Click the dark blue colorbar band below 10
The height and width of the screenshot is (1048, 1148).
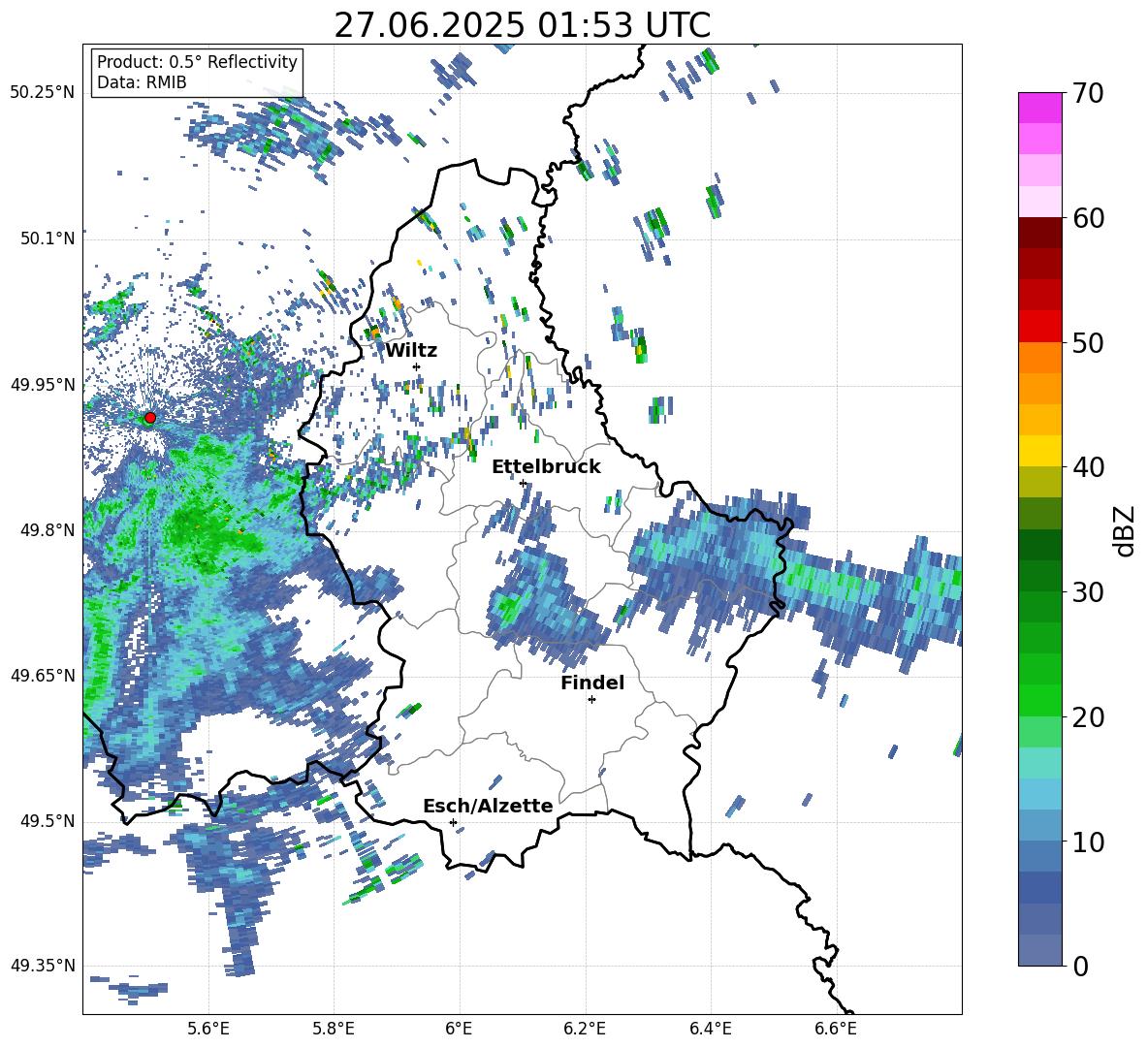1039,888
